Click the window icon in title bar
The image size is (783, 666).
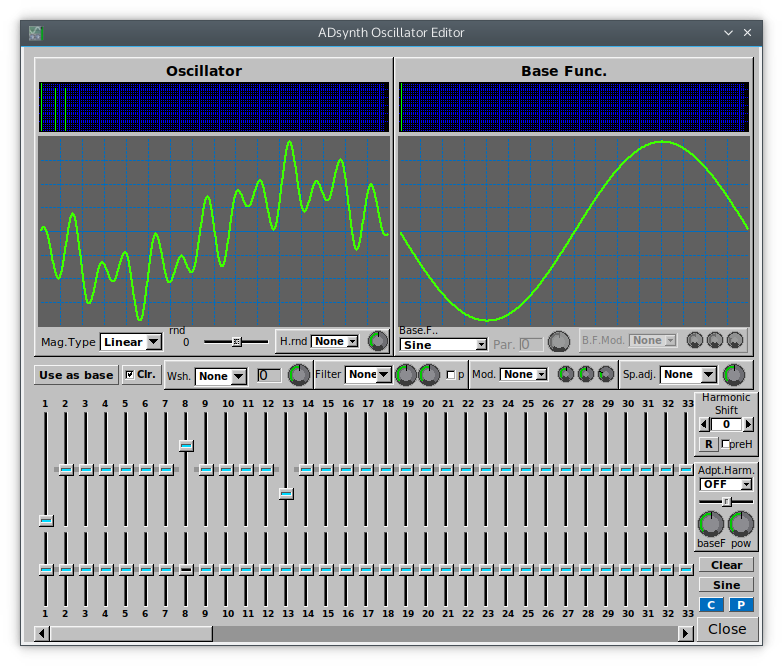35,33
